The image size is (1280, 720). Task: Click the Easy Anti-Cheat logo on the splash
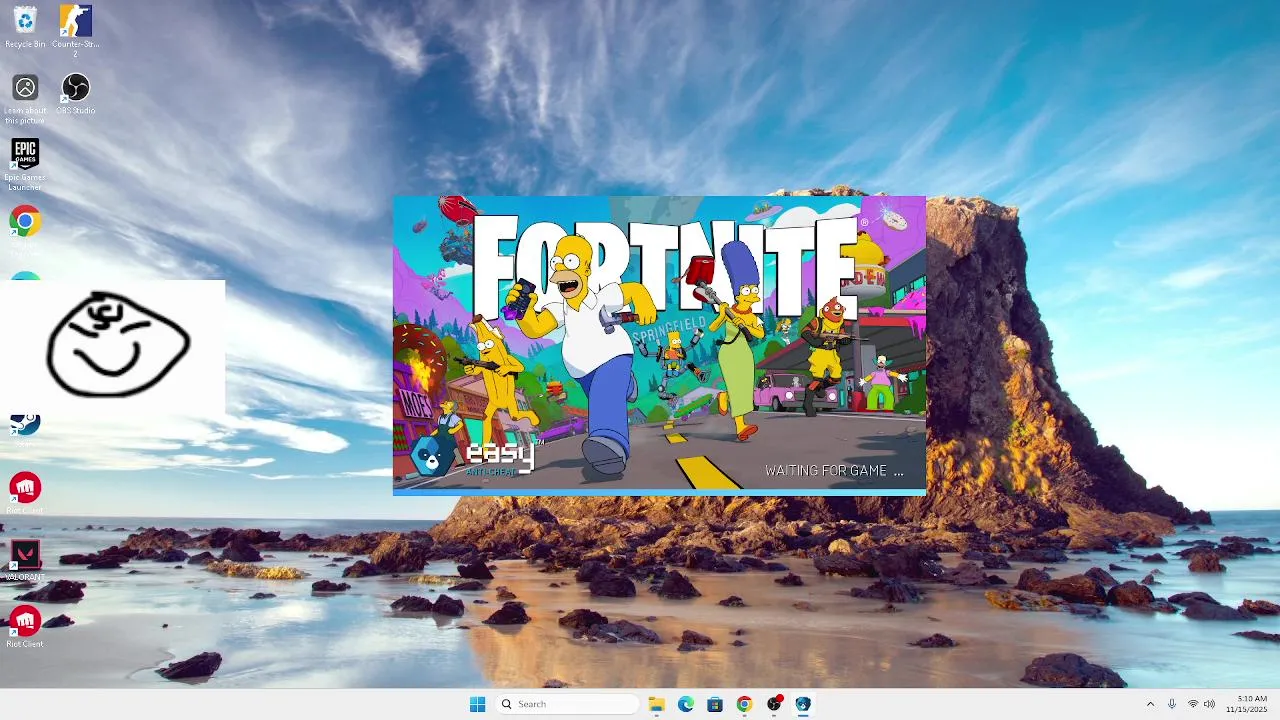(x=475, y=456)
